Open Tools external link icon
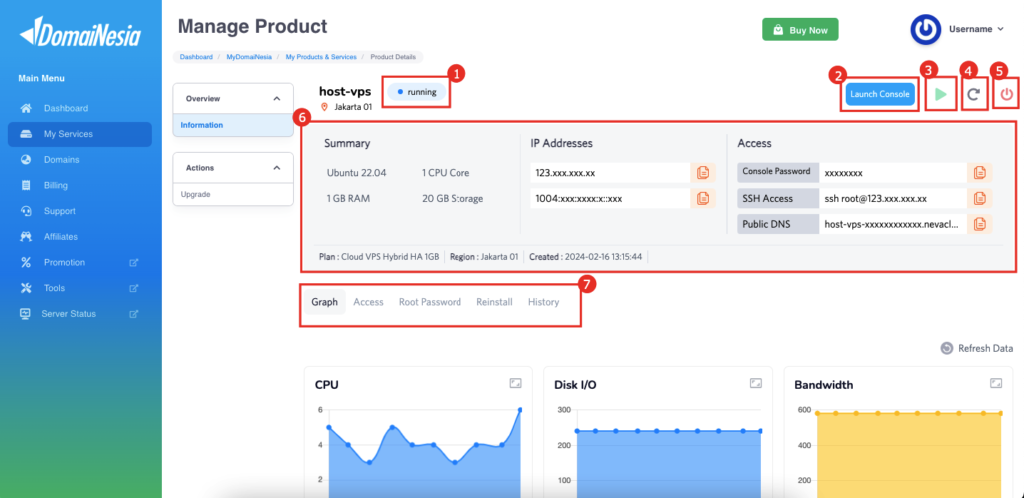 pyautogui.click(x=134, y=288)
